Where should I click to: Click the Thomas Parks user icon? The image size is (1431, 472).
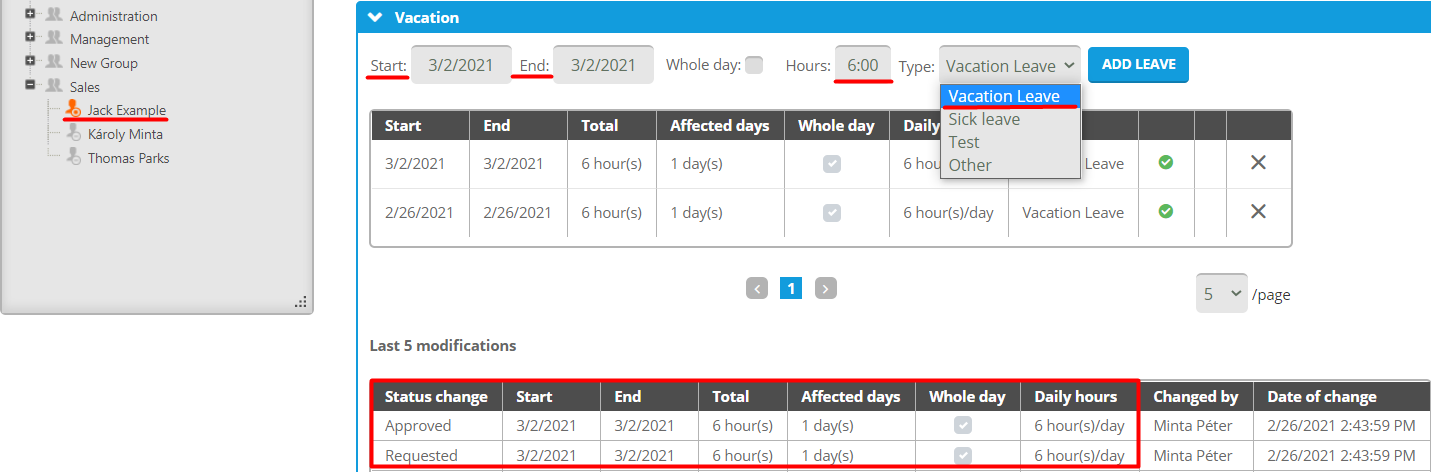[x=73, y=158]
